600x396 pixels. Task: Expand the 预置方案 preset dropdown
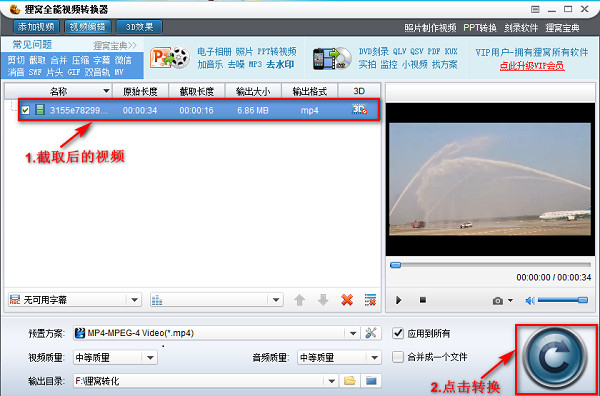point(353,333)
